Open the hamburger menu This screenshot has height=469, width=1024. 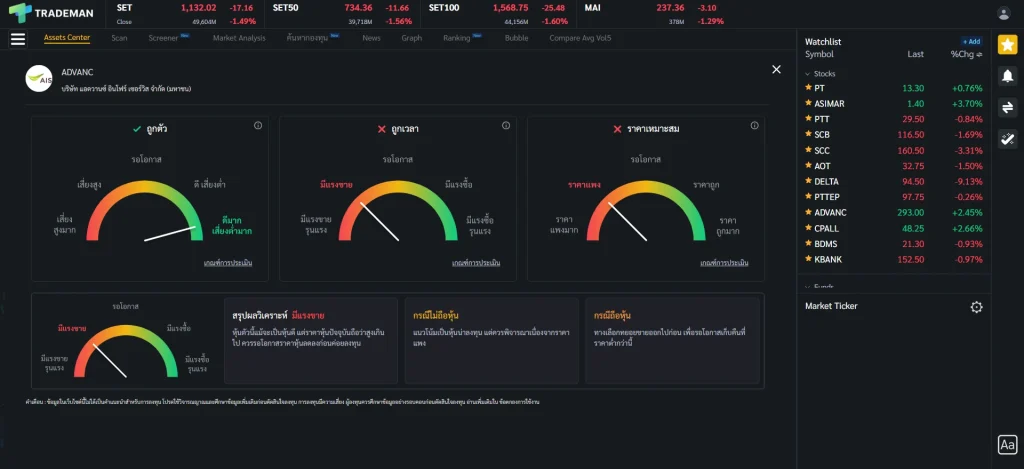(17, 39)
